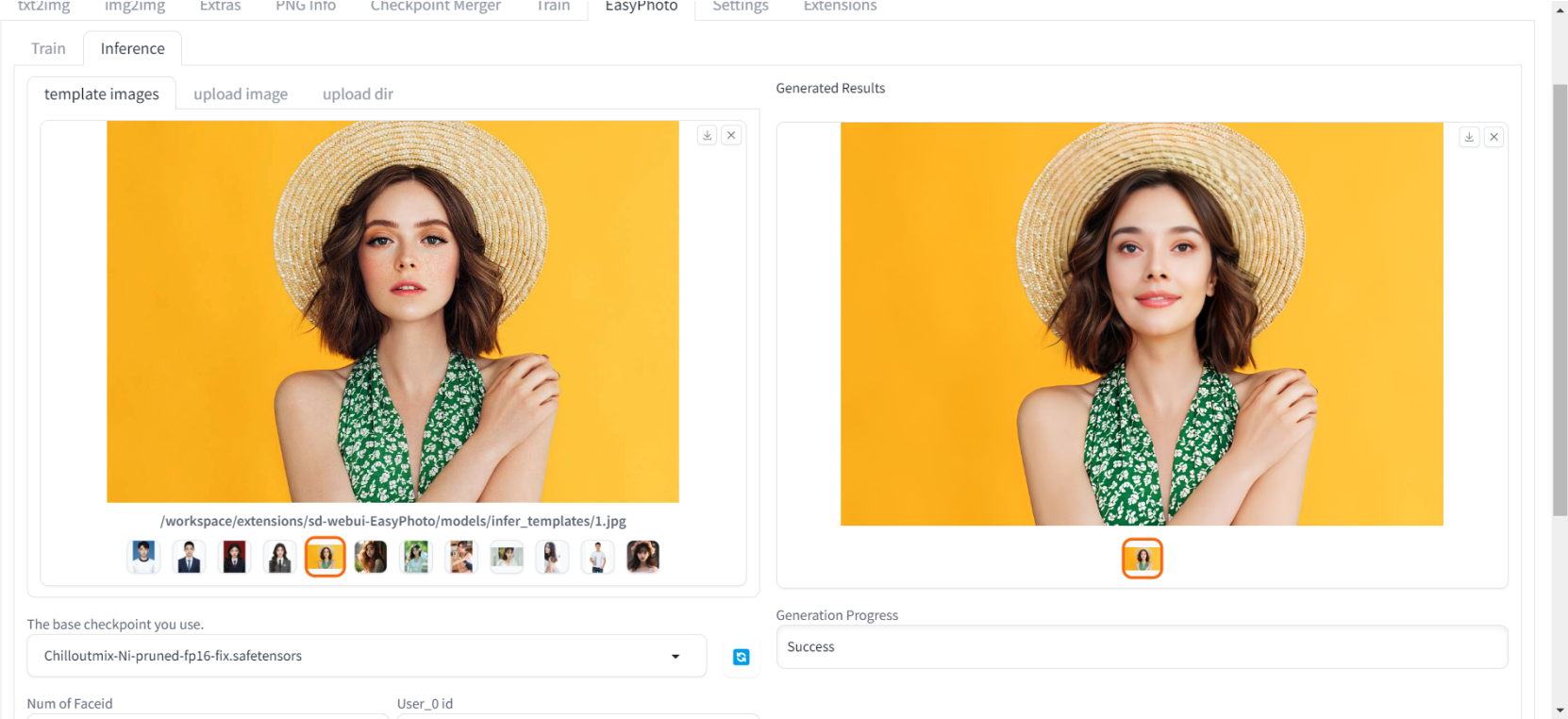Pick the man in navy suit template
This screenshot has width=1568, height=719.
click(189, 557)
